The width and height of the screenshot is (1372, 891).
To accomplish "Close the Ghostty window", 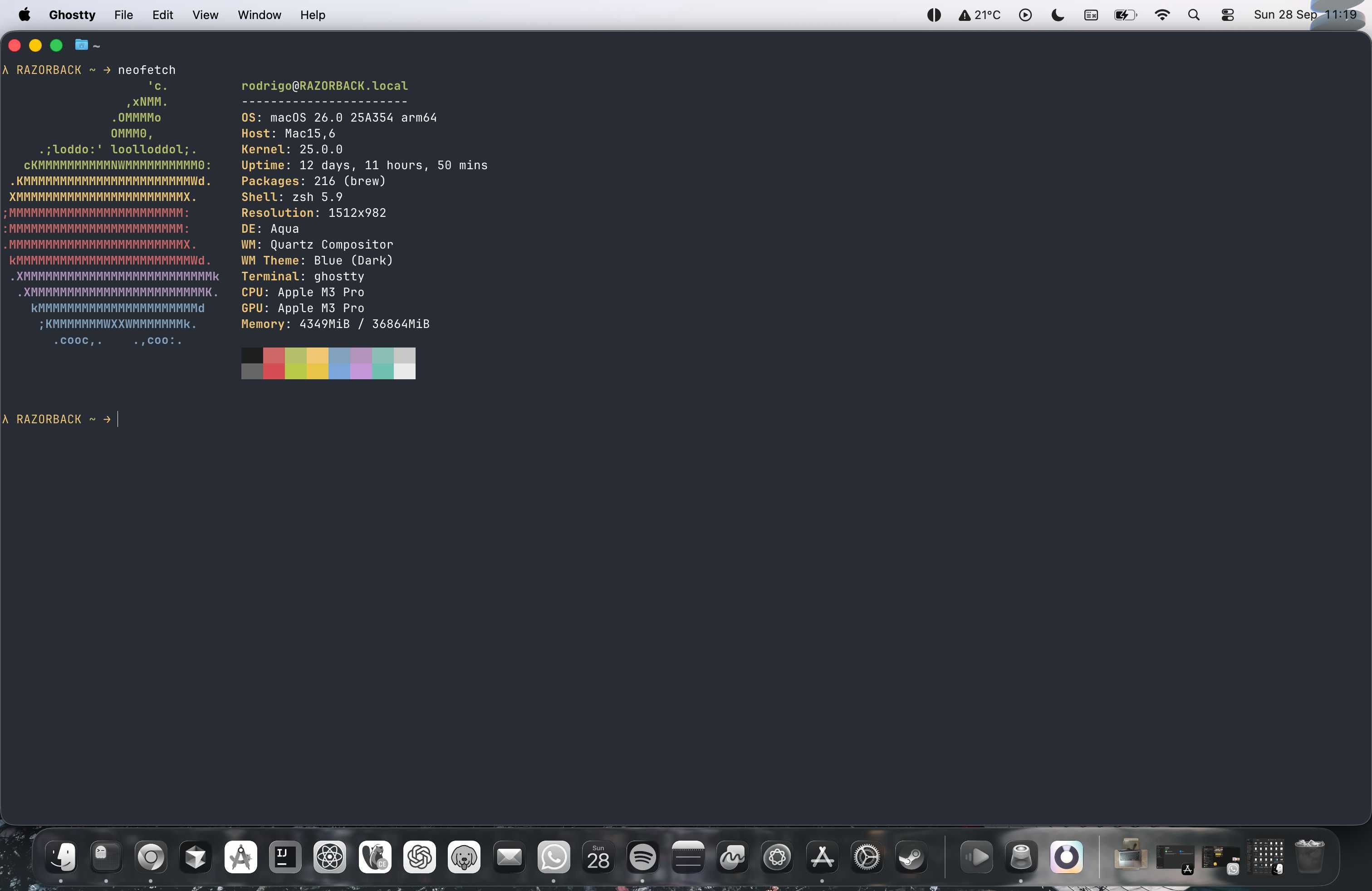I will point(15,45).
